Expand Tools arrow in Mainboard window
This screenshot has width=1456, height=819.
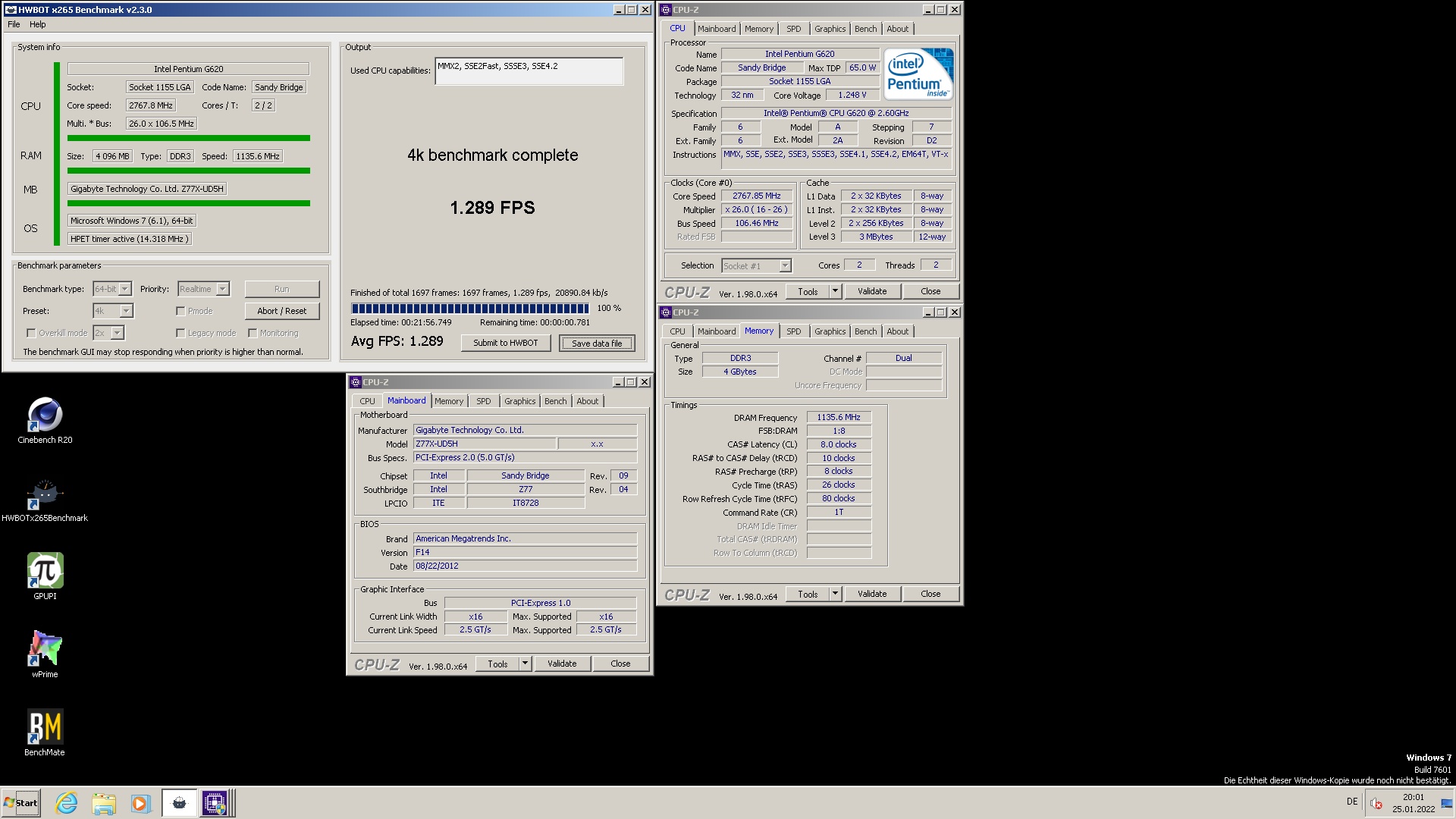tap(525, 664)
